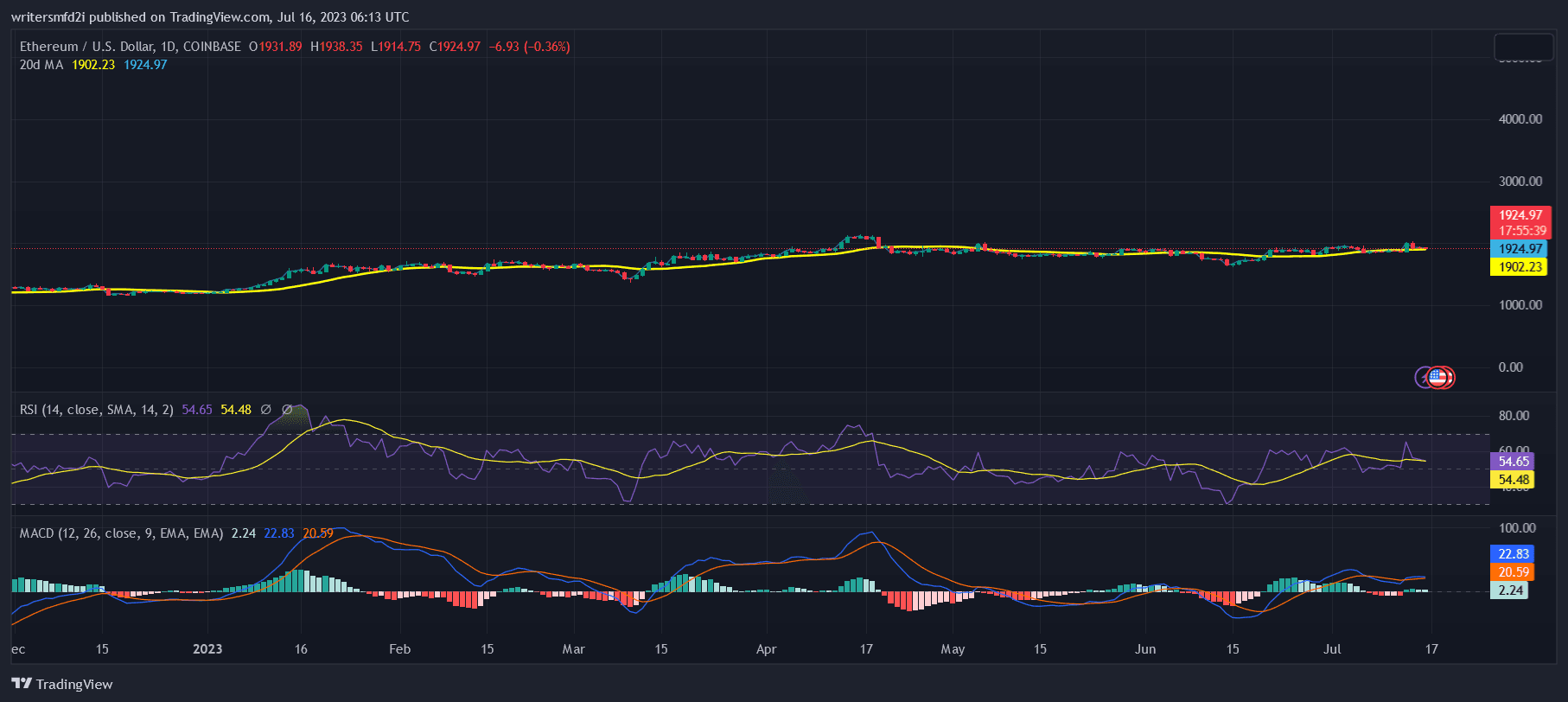Click the second null symbol in RSI legend
Viewport: 1568px width, 702px height.
[287, 410]
